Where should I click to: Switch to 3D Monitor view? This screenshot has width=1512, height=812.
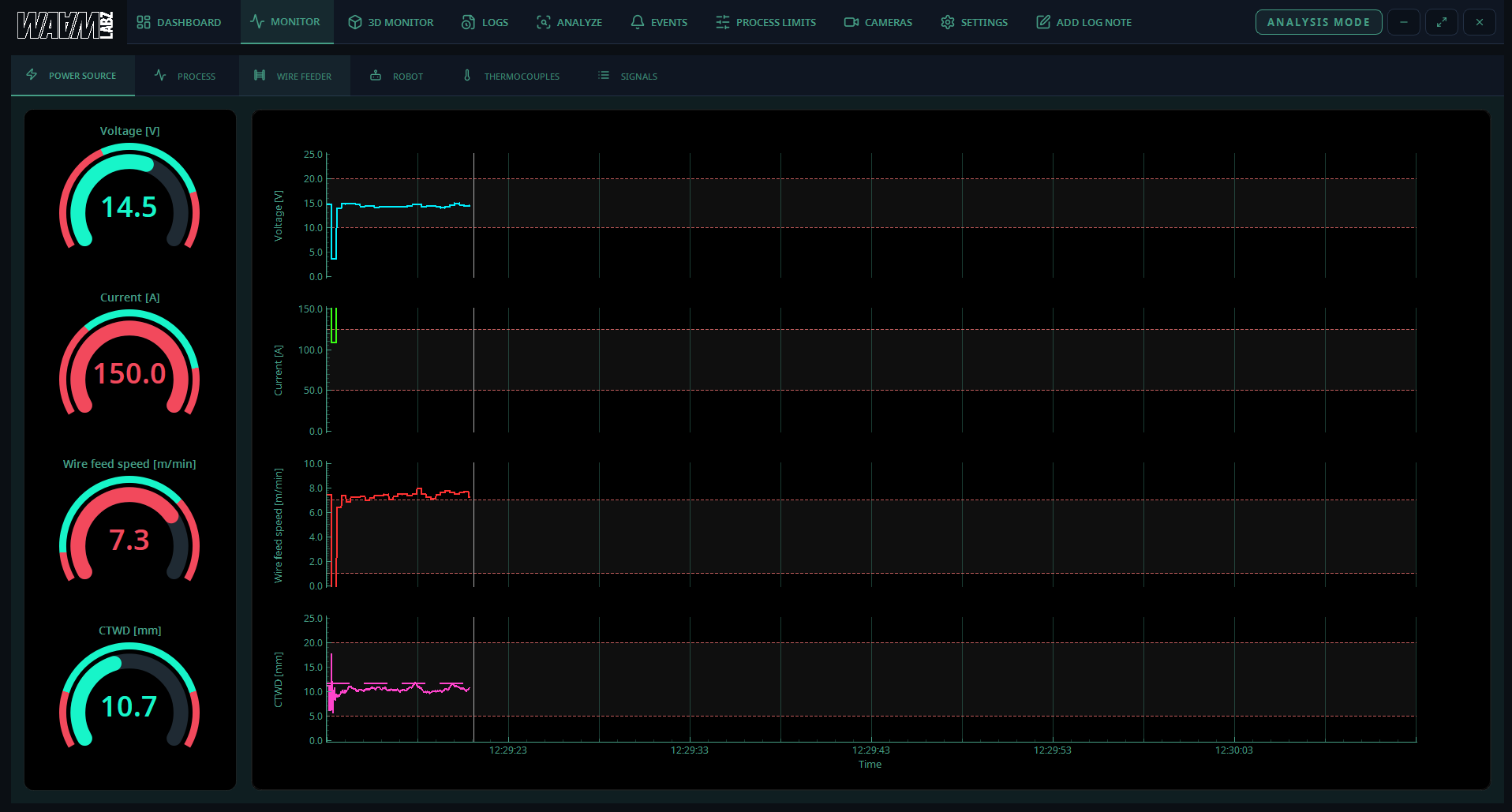tap(391, 22)
